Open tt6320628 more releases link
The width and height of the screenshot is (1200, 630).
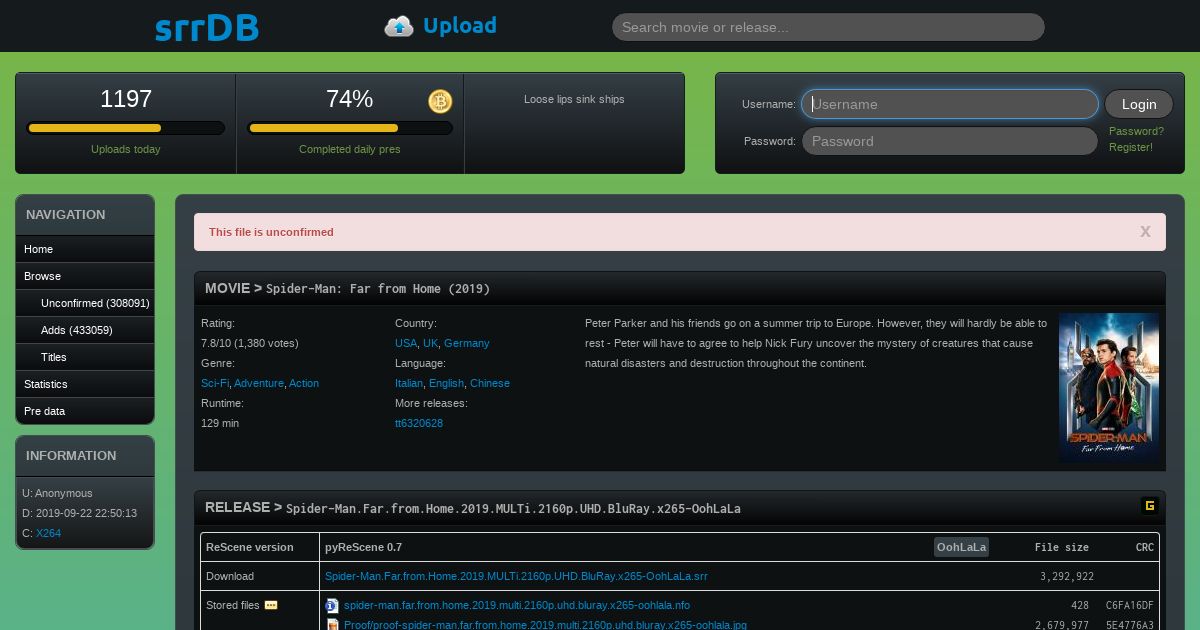point(419,423)
